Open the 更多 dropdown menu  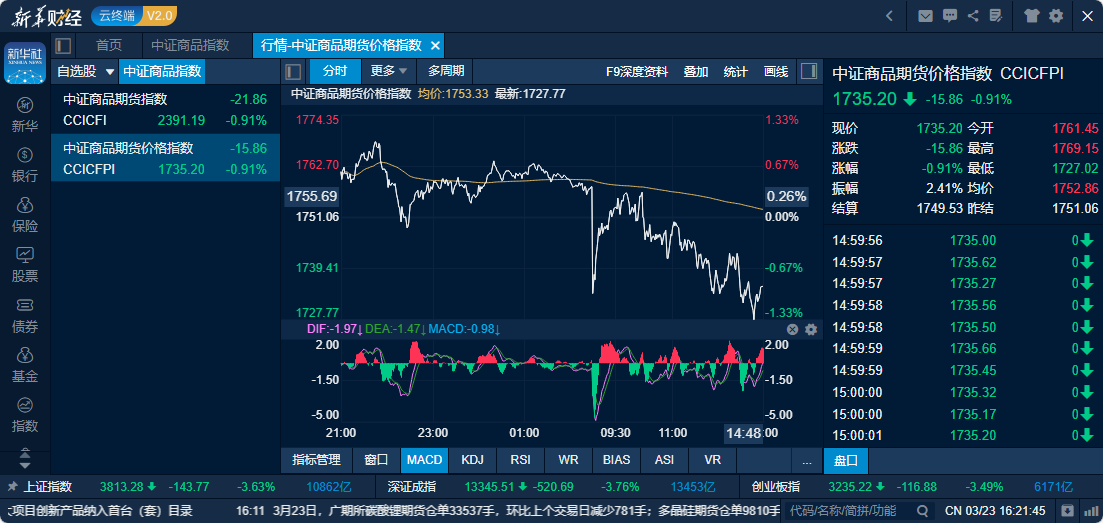389,71
